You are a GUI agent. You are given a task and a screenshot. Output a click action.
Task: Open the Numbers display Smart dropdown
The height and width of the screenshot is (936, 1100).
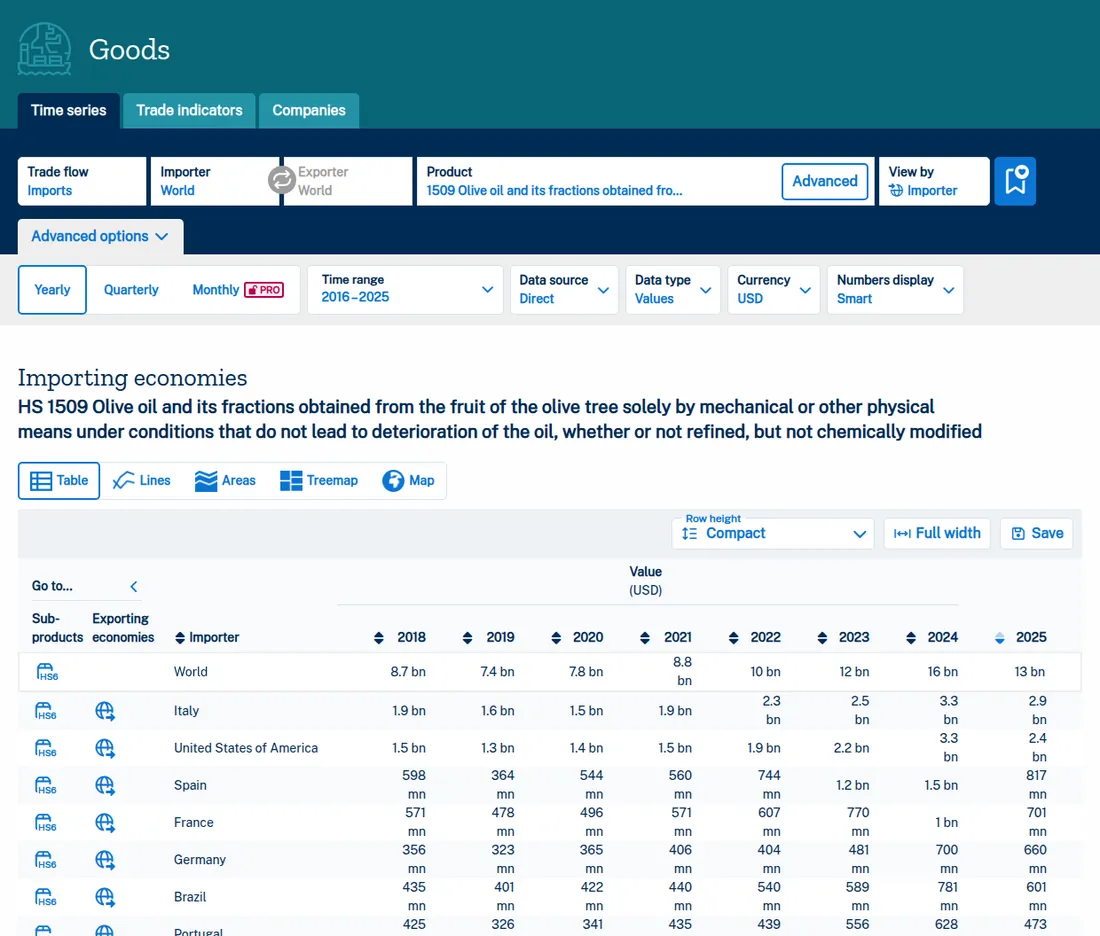point(895,290)
